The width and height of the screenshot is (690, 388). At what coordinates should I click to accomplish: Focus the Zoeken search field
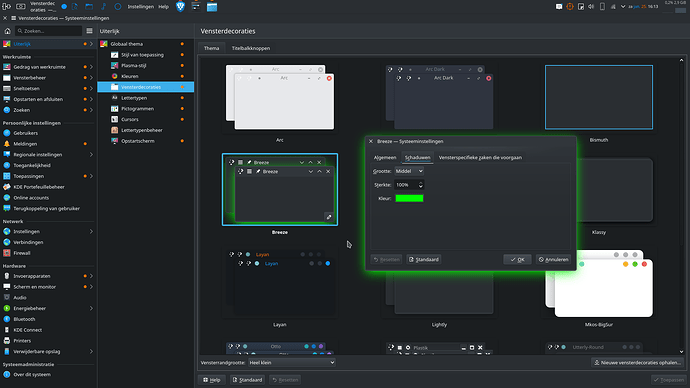tap(48, 31)
